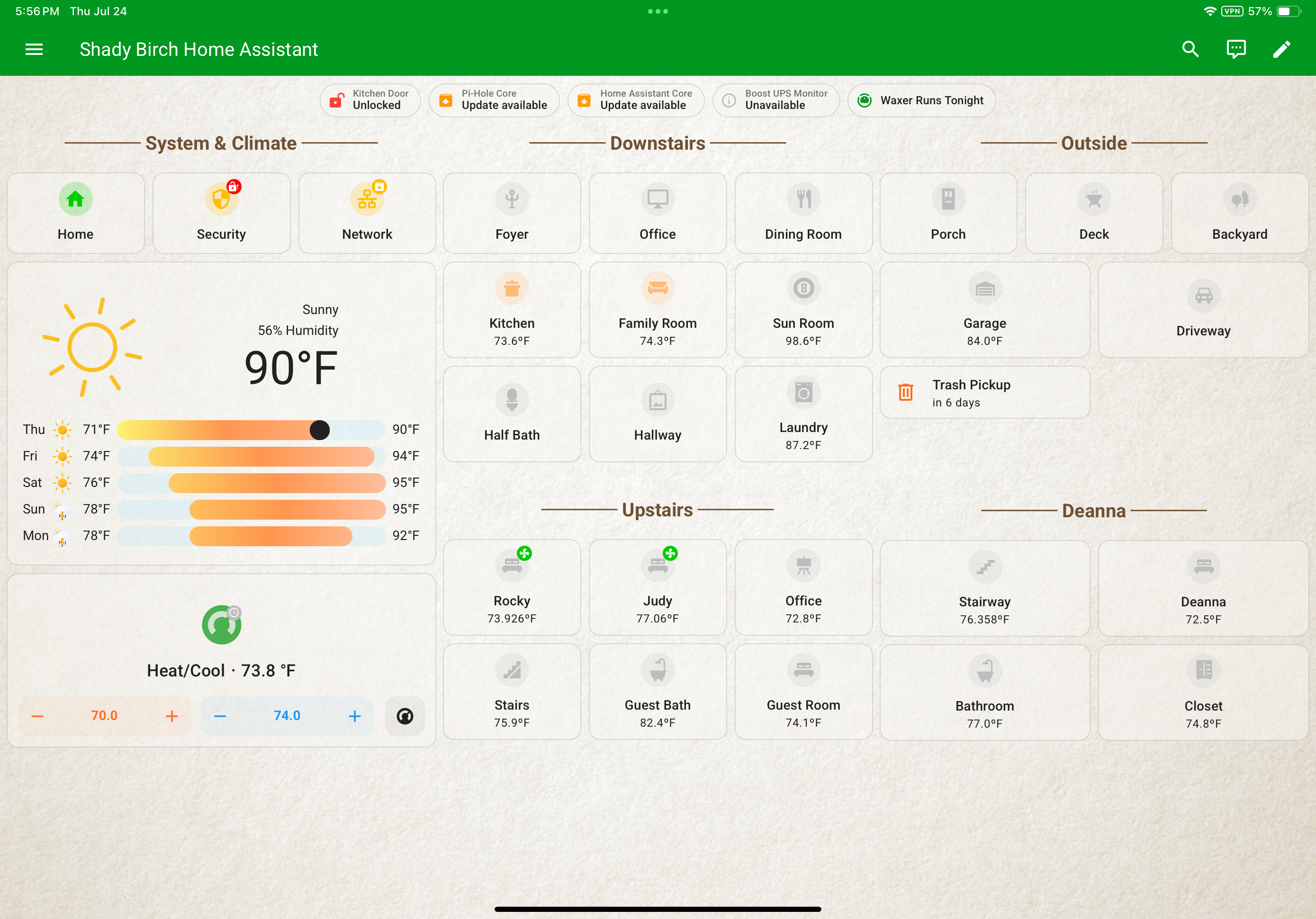Toggle the Waxer Runs Tonight chip
This screenshot has height=919, width=1316.
coord(921,100)
